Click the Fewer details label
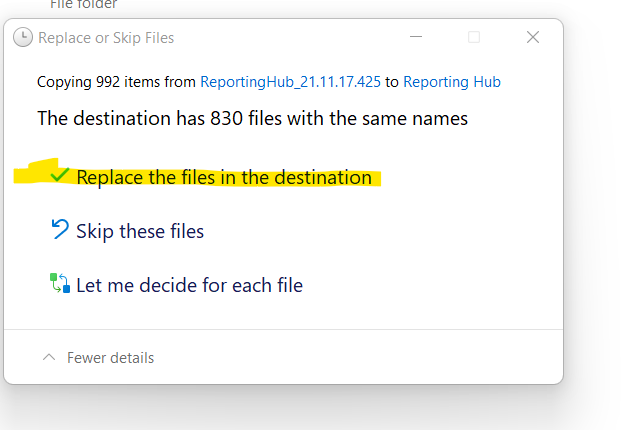 tap(110, 358)
